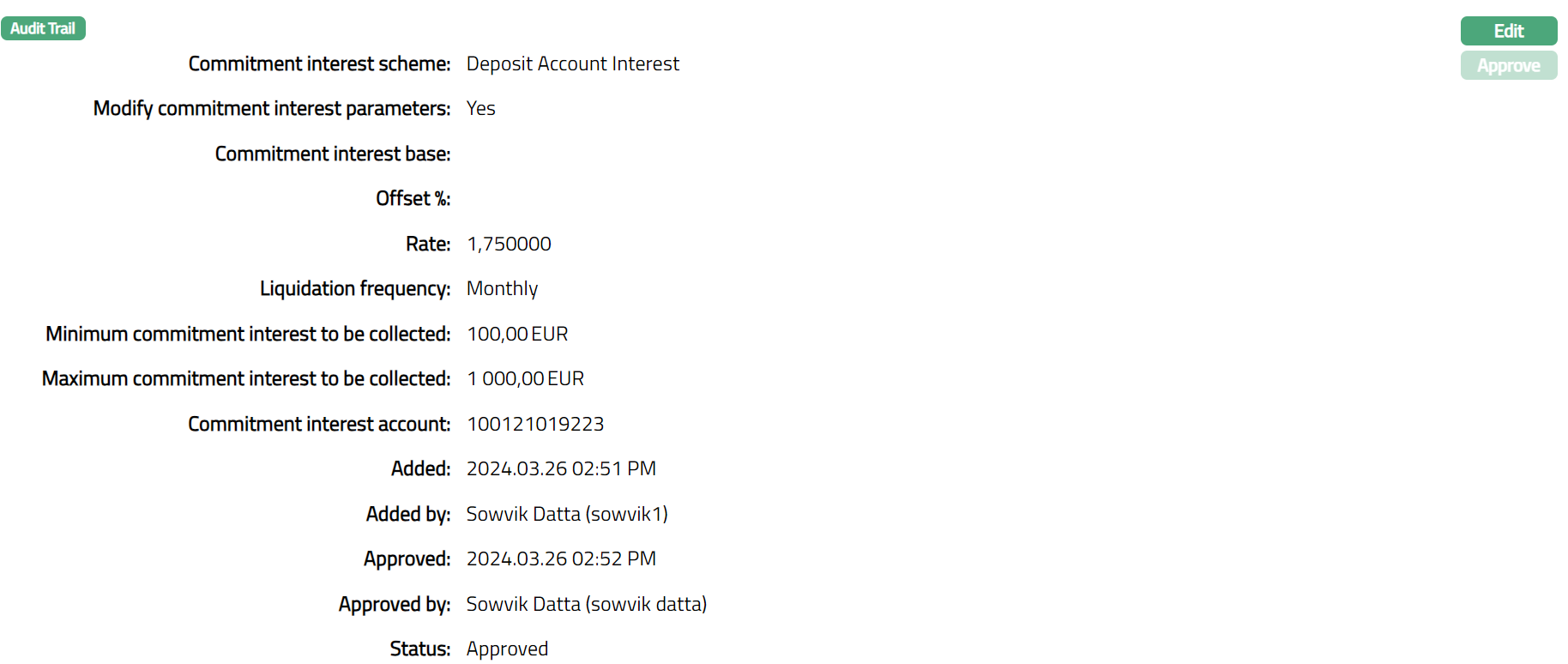Click approved-by user Sowvik Datta (sowvik datta)
The width and height of the screenshot is (1568, 664).
click(x=586, y=605)
